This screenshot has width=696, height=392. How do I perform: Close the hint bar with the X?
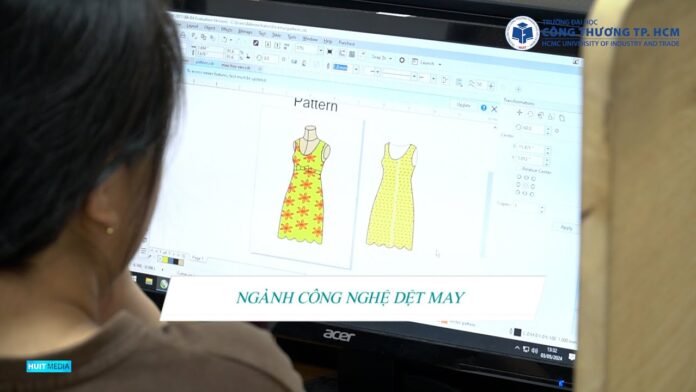click(494, 109)
